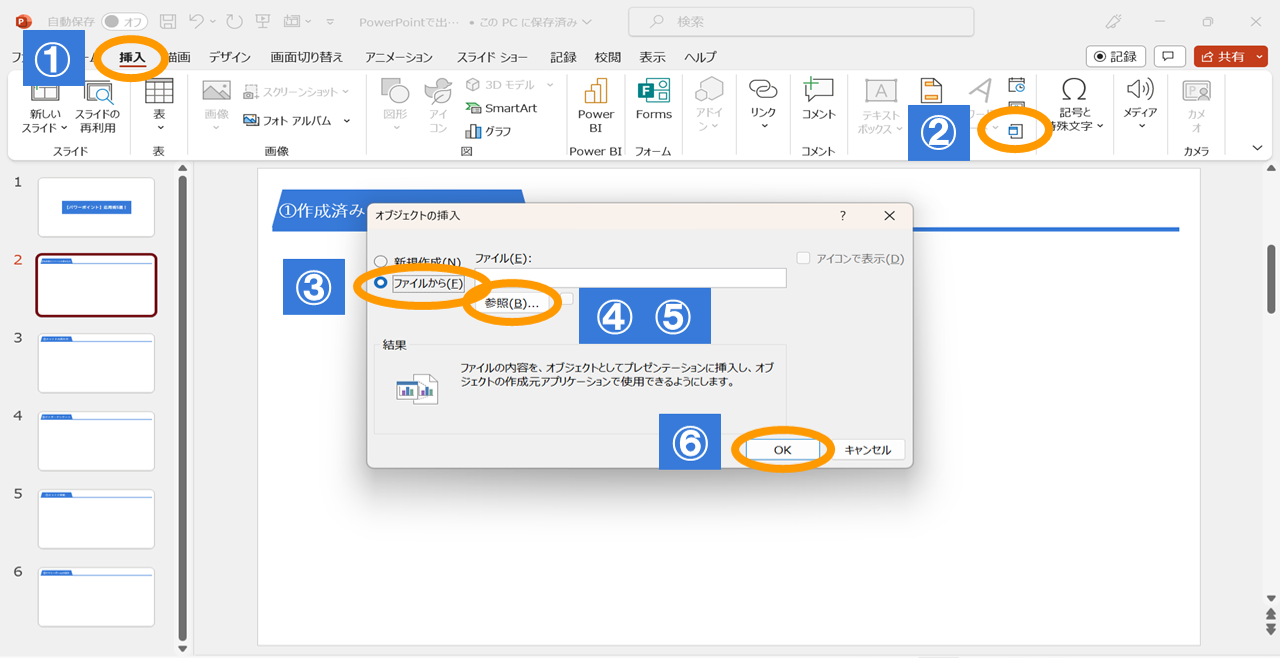Screen dimensions: 1280x658
Task: Select the ファイルから(F) radio button
Action: pyautogui.click(x=381, y=283)
